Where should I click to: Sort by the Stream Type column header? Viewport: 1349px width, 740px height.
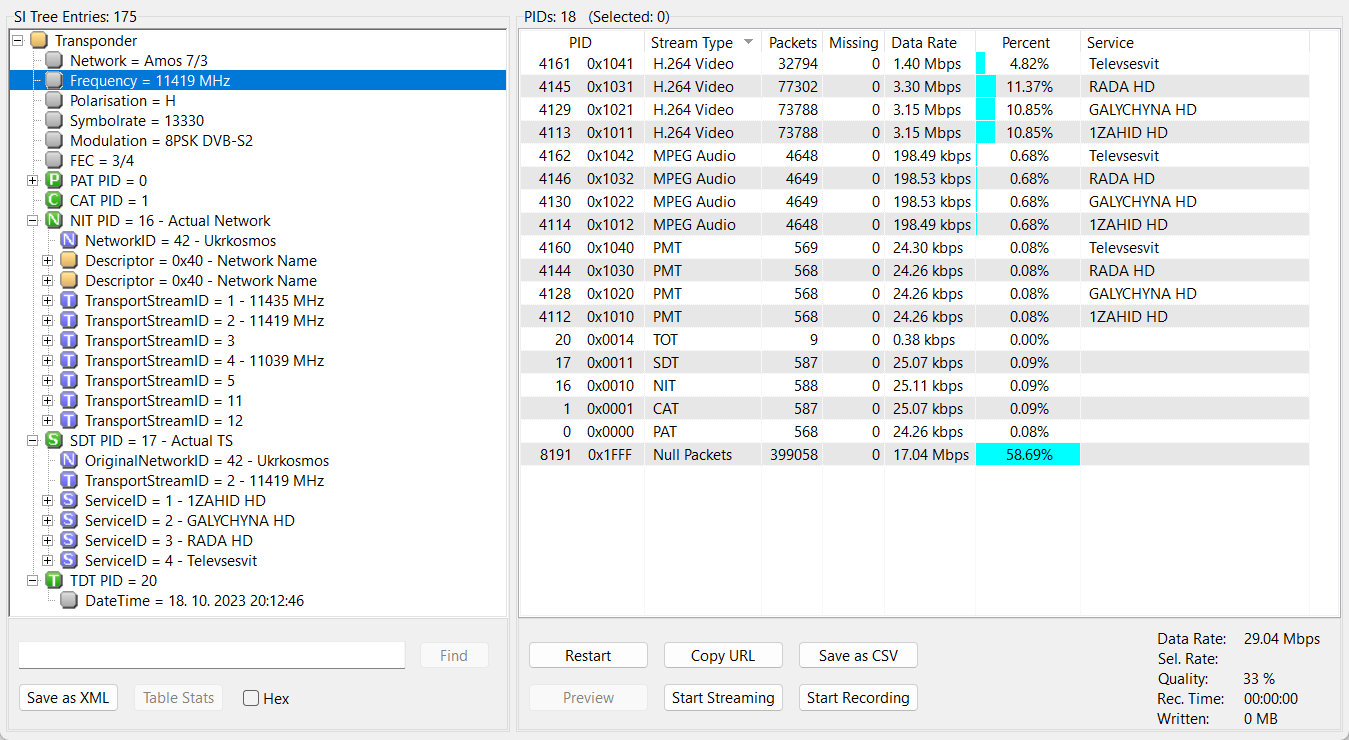click(703, 43)
